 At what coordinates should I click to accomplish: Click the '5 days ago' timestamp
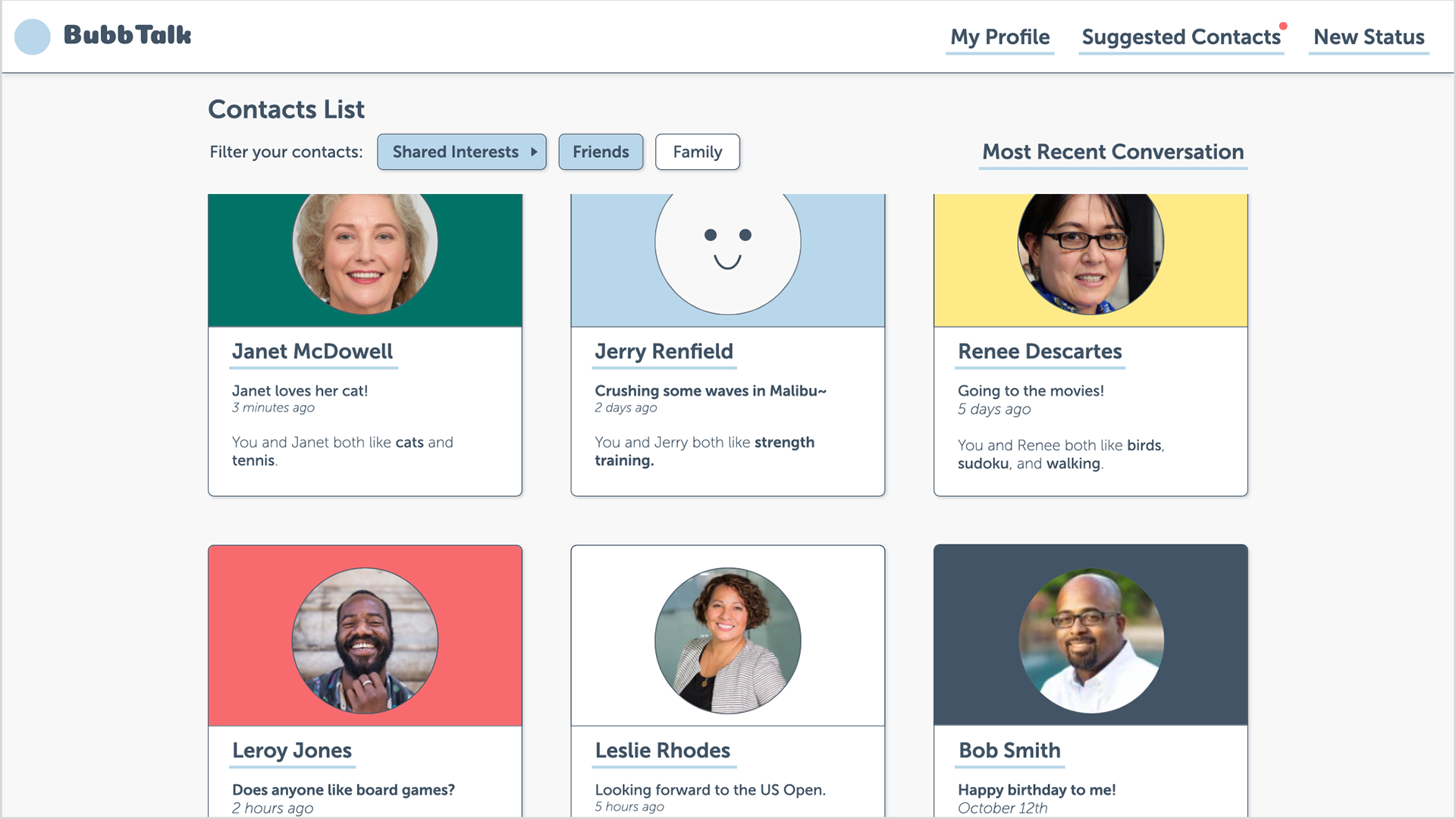[x=994, y=409]
